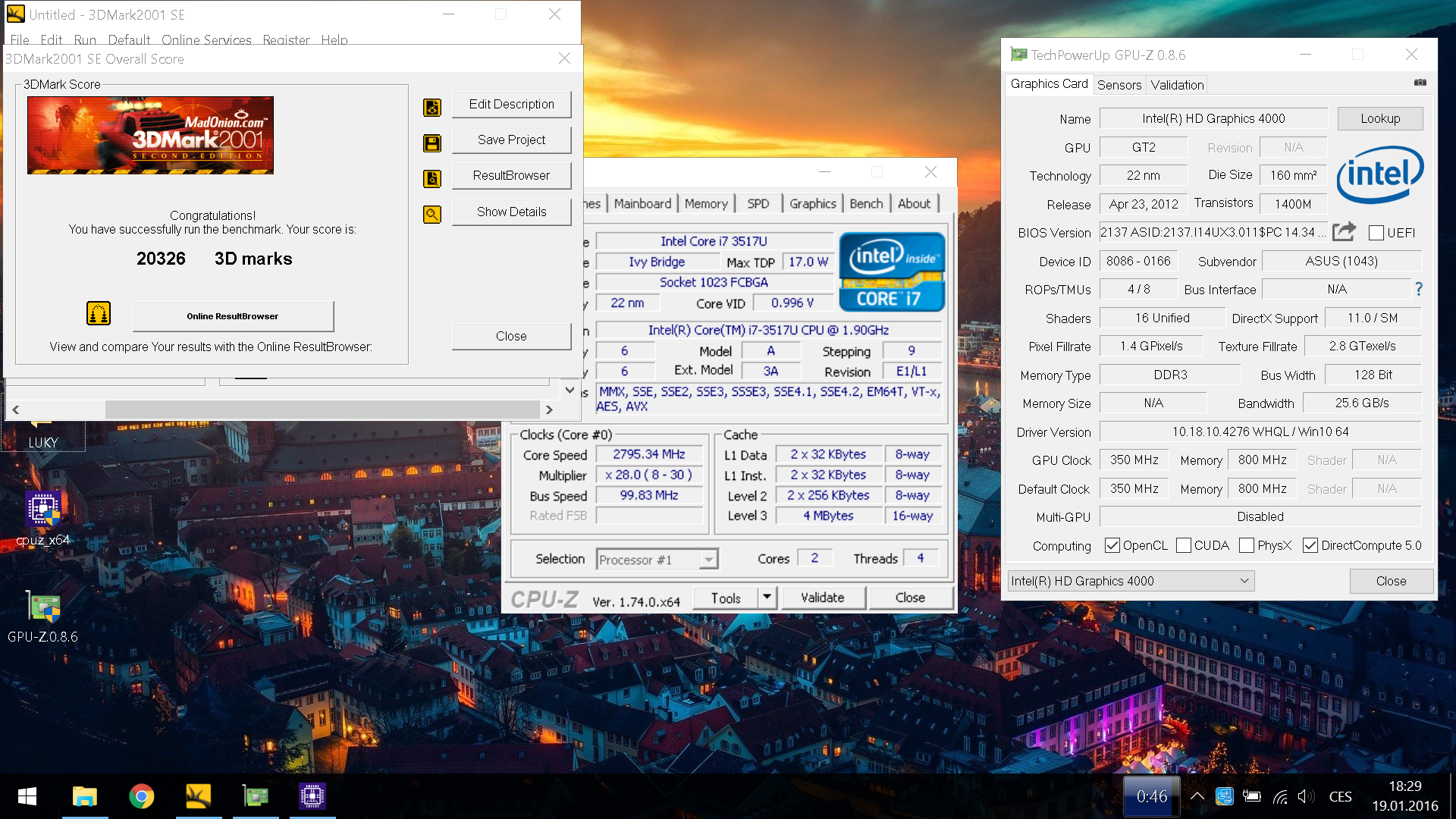The height and width of the screenshot is (819, 1456).
Task: Click the Bus Interface question mark icon
Action: click(x=1419, y=289)
